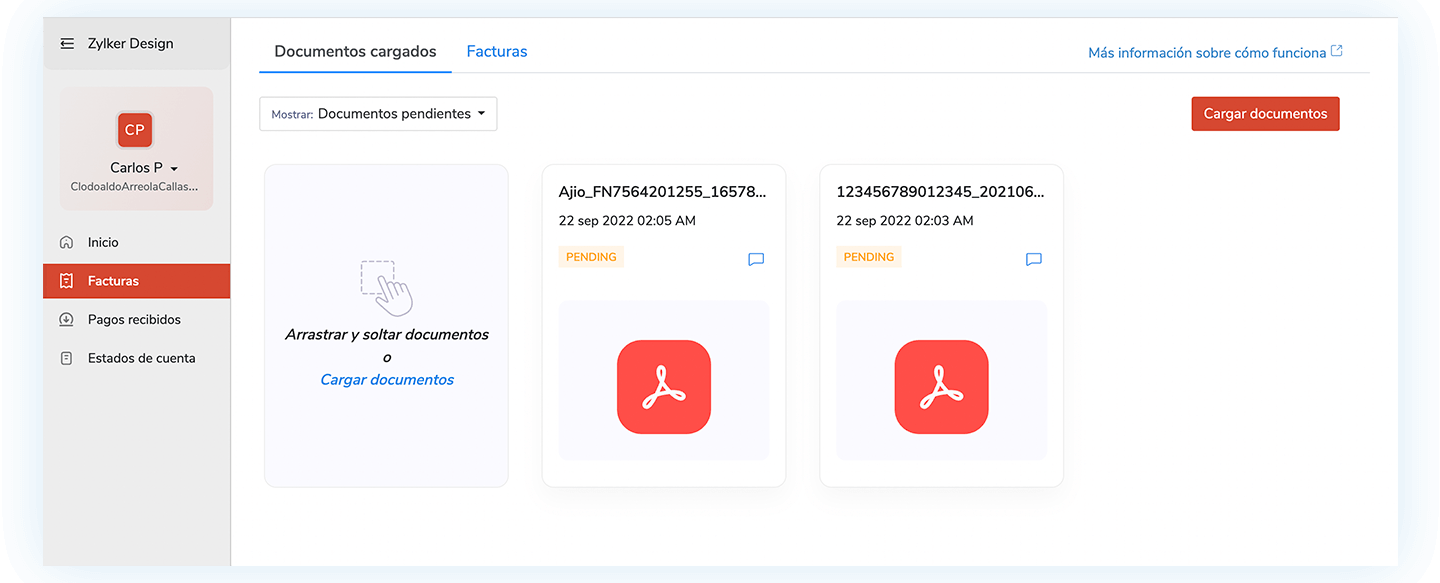Screen dimensions: 1440x583
Task: Open comments on the Ajio_FN7564201255 document
Action: pos(756,259)
